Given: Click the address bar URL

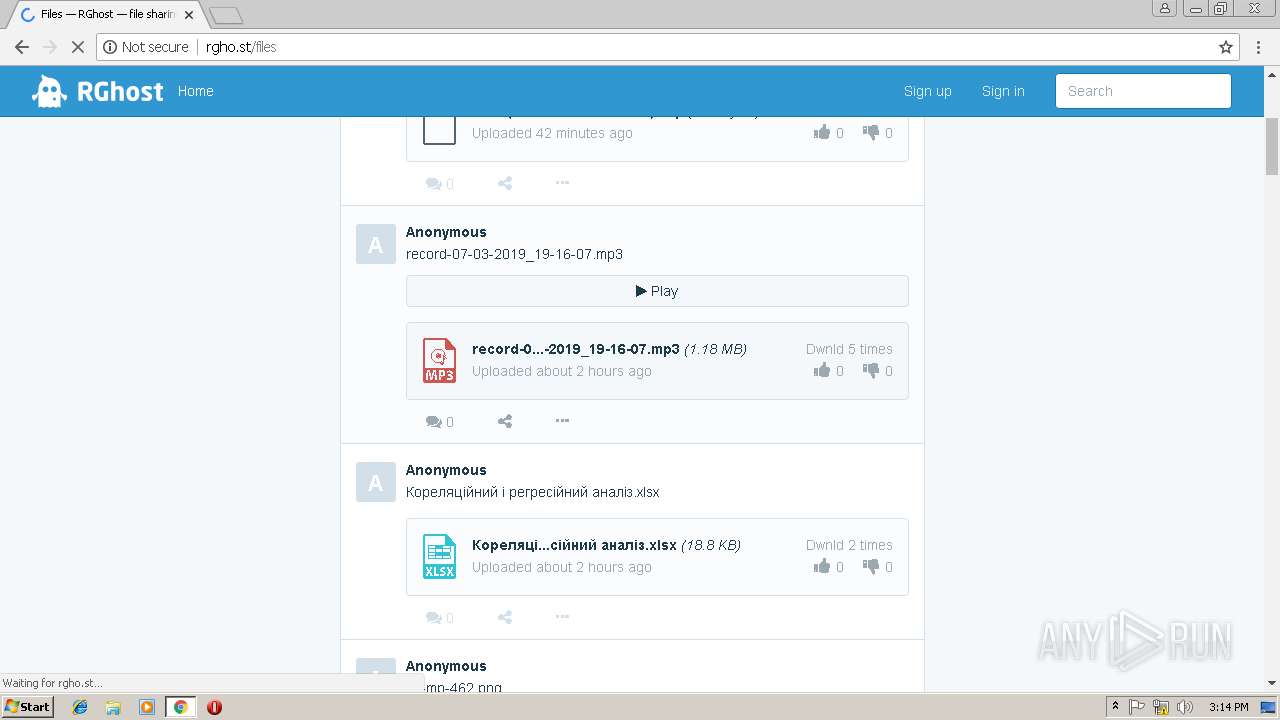Looking at the screenshot, I should pyautogui.click(x=241, y=47).
